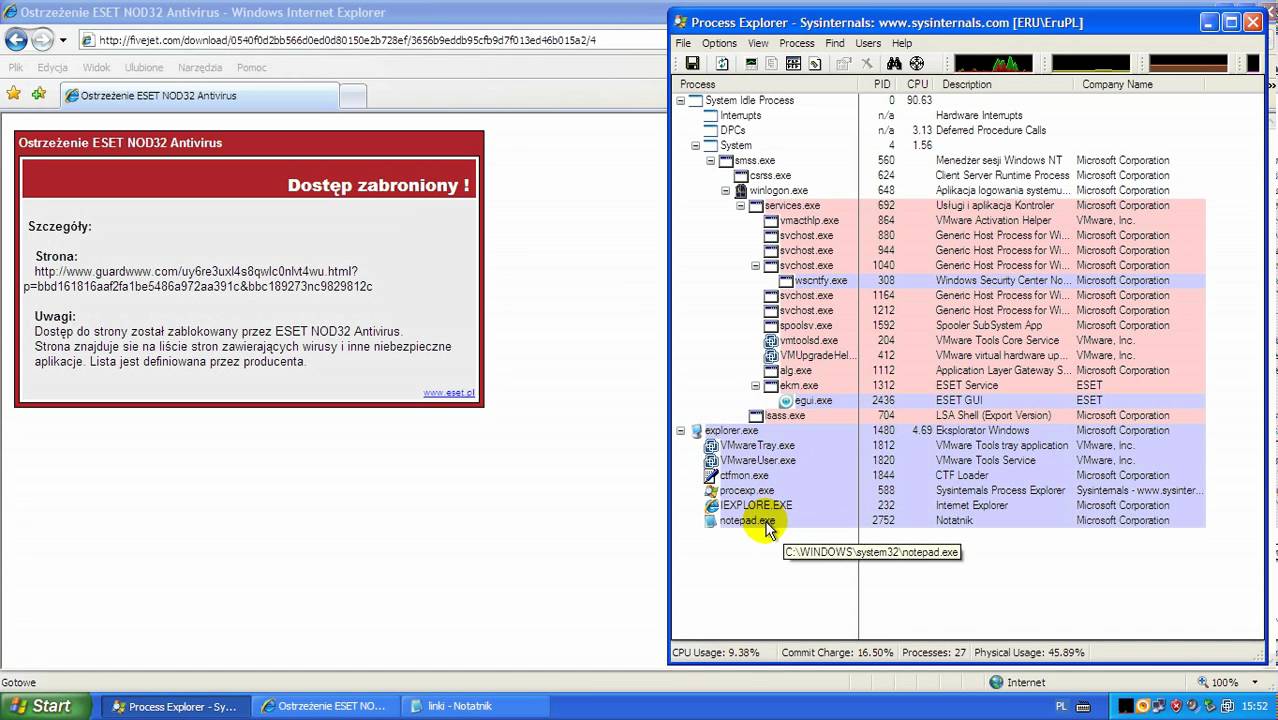
Task: Collapse the System Idle Process tree node
Action: pos(681,100)
